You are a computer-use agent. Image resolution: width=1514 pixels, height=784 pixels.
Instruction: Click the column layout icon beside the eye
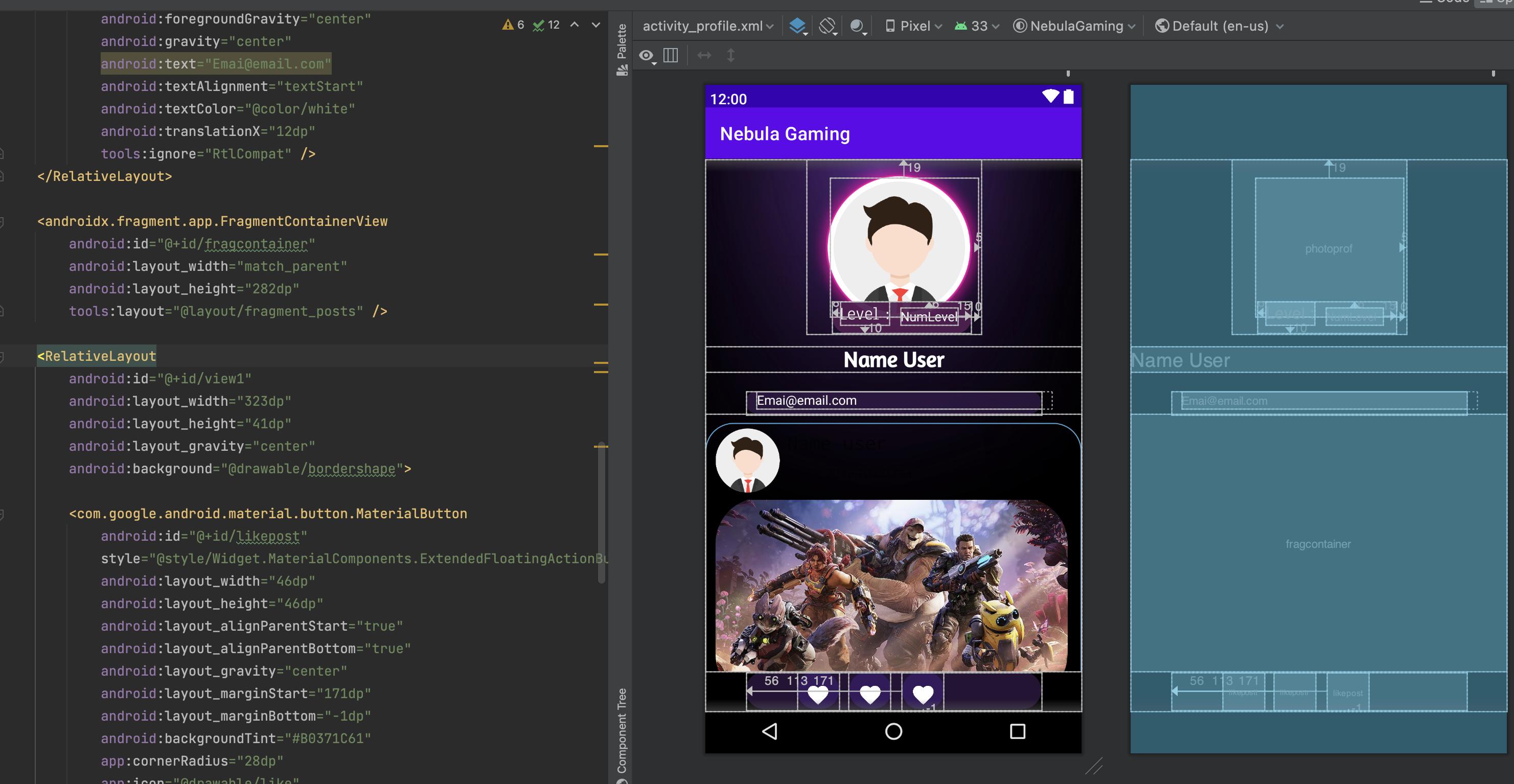pyautogui.click(x=671, y=55)
